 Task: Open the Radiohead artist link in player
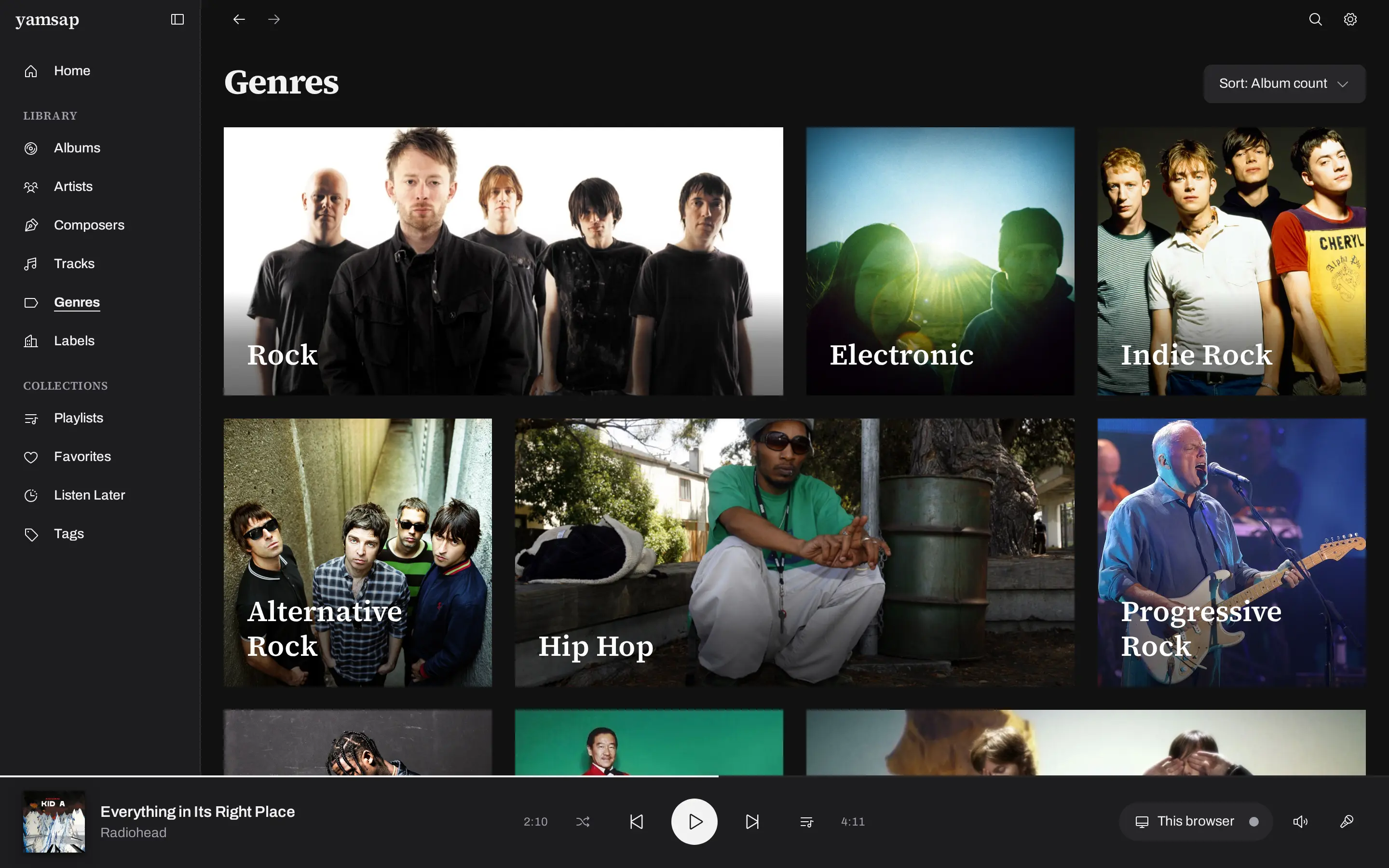pos(133,833)
